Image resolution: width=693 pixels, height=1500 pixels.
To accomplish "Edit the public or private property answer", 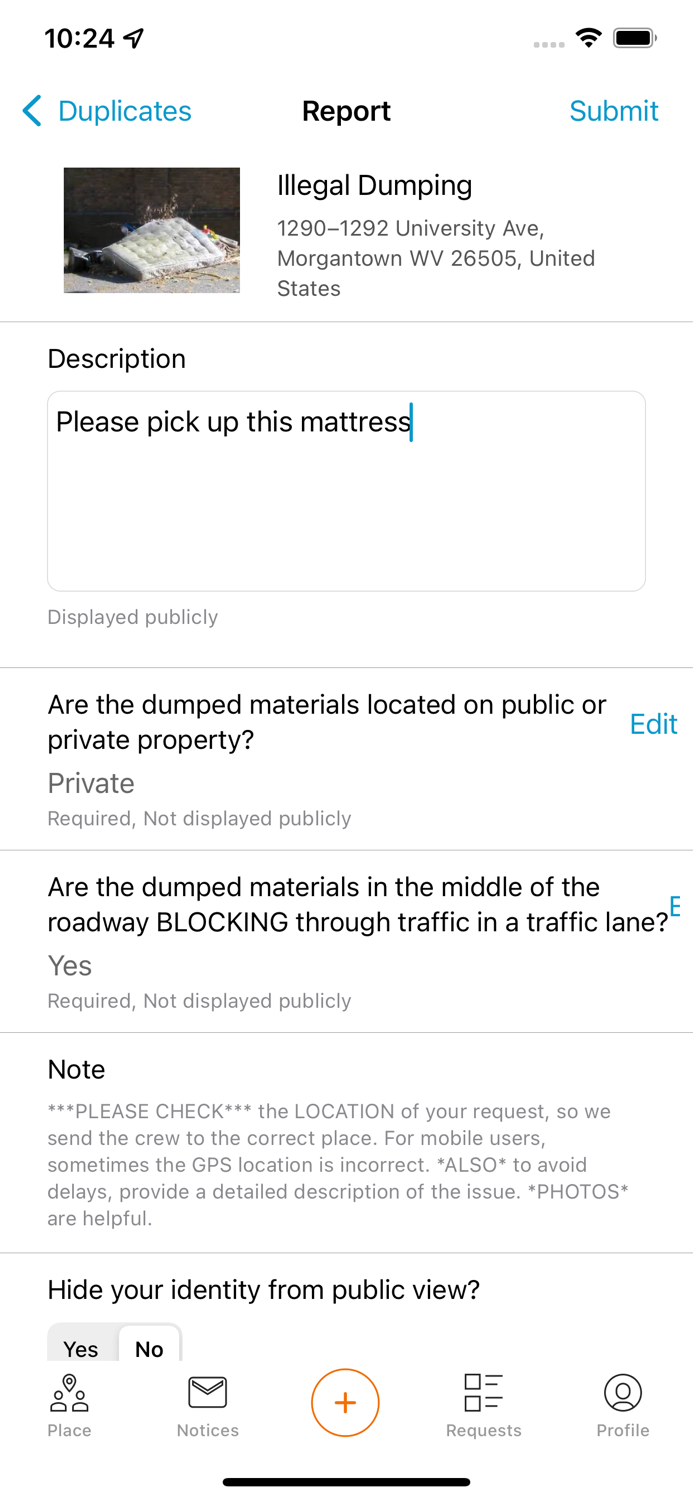I will click(x=653, y=724).
